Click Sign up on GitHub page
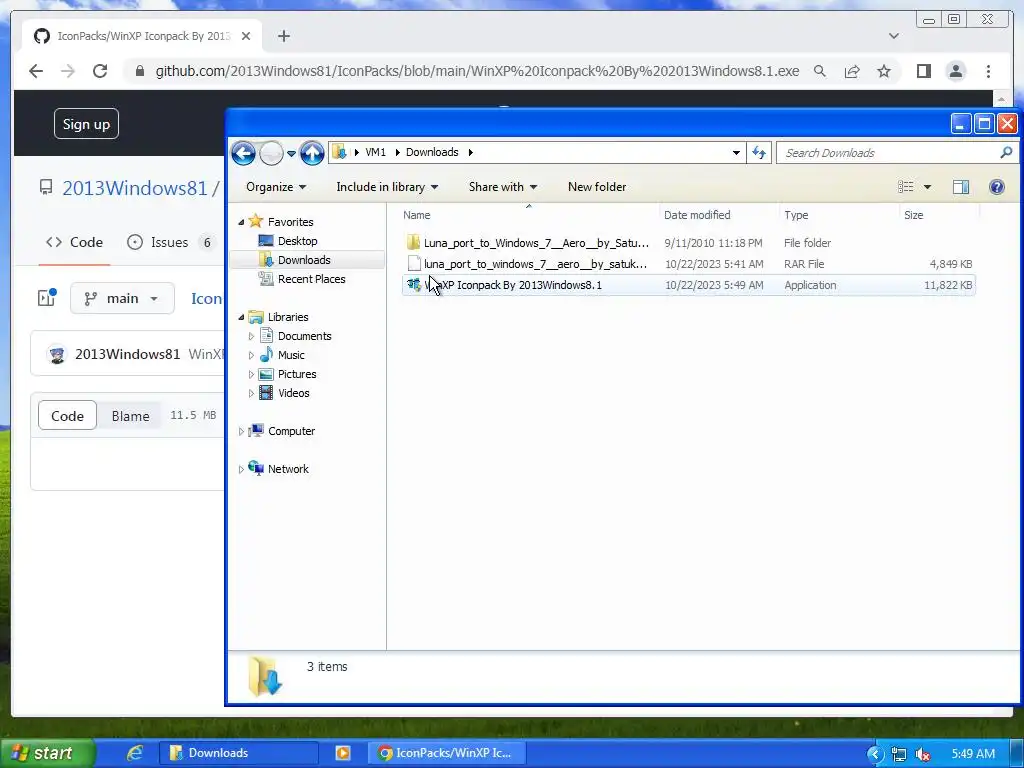Screen dimensions: 1024x768 (86, 124)
